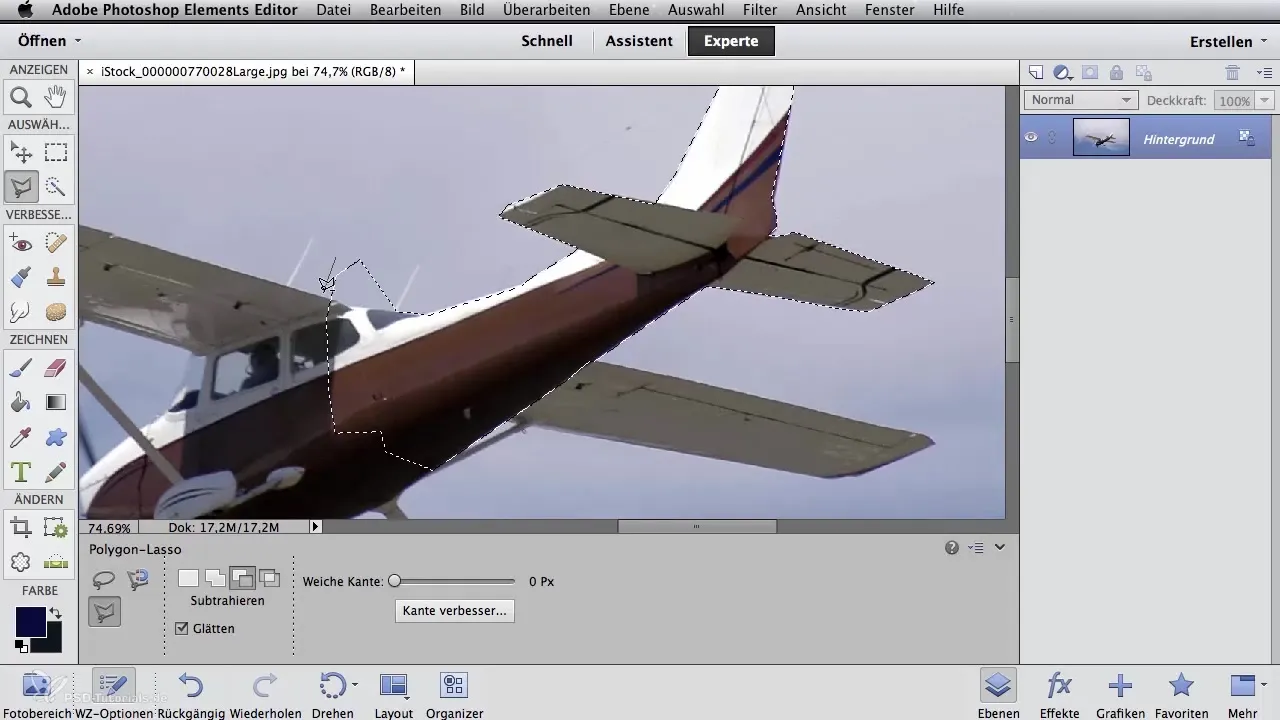
Task: Open the Normal blend mode dropdown
Action: click(1081, 100)
